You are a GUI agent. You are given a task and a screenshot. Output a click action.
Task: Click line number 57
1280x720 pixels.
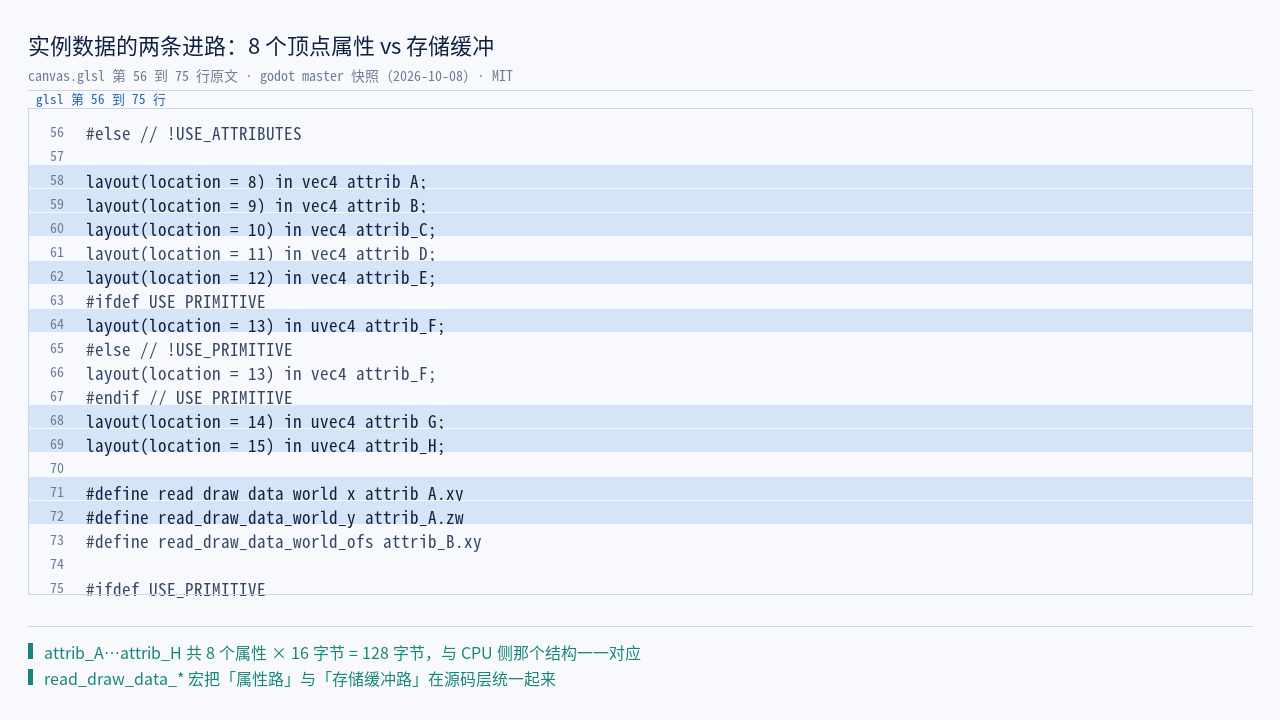point(57,157)
